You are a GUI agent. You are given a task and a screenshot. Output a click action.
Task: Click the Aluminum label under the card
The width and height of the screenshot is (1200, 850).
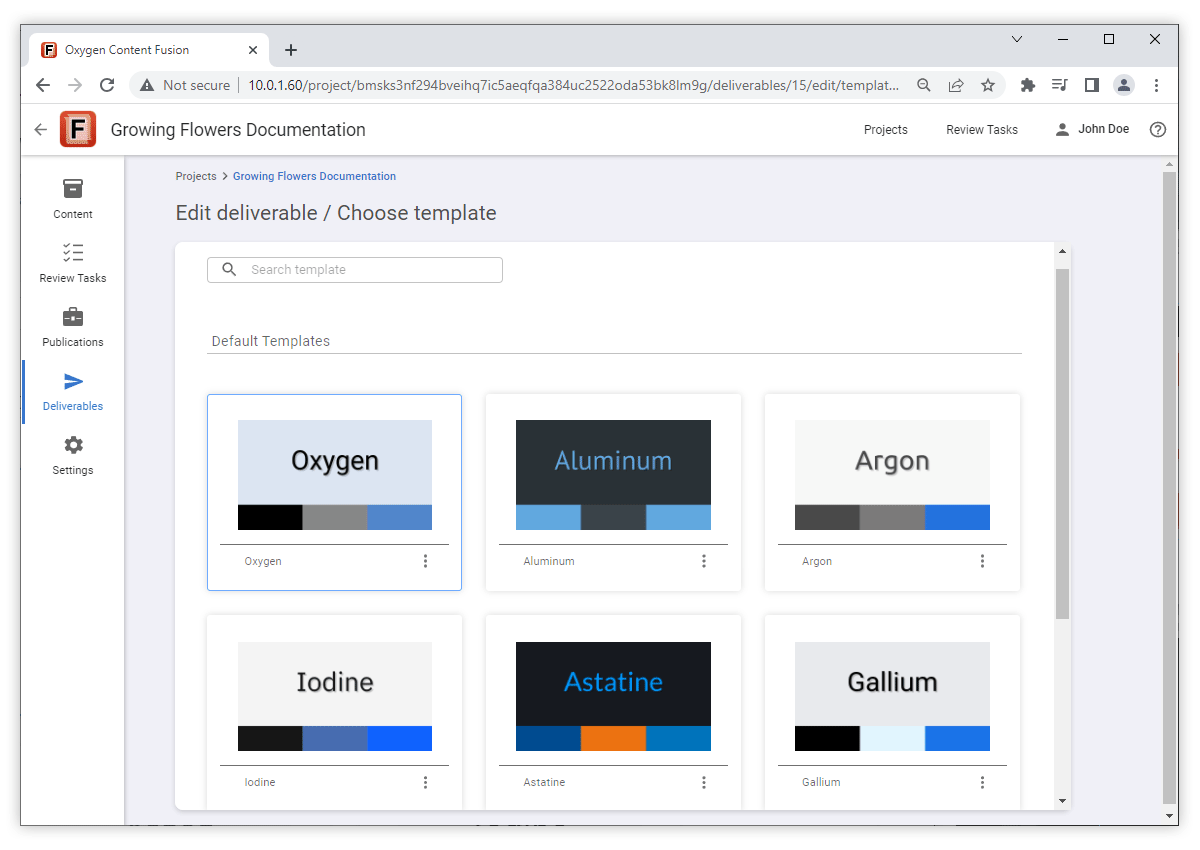(549, 561)
